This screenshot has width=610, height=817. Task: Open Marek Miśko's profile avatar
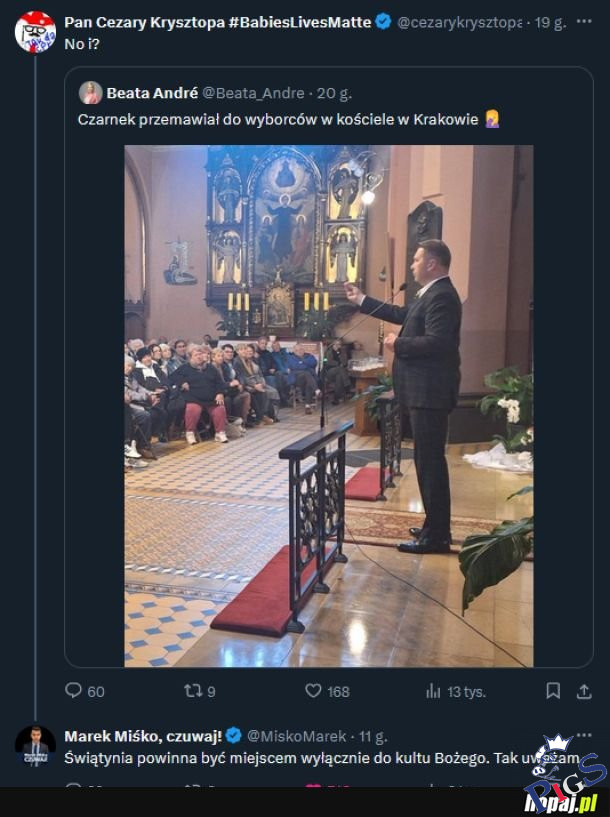point(35,746)
